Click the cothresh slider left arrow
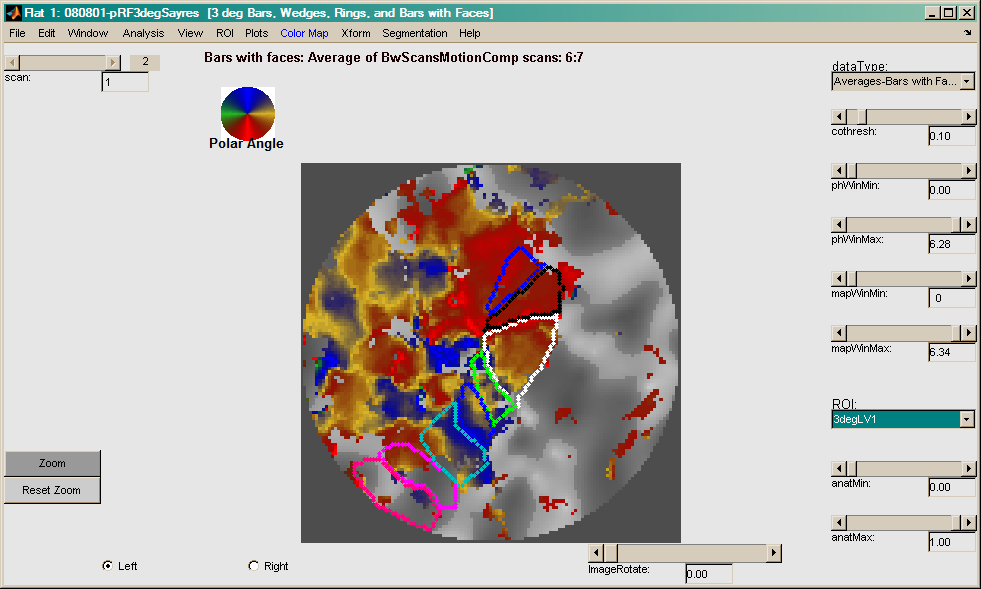This screenshot has width=981, height=589. pos(839,117)
